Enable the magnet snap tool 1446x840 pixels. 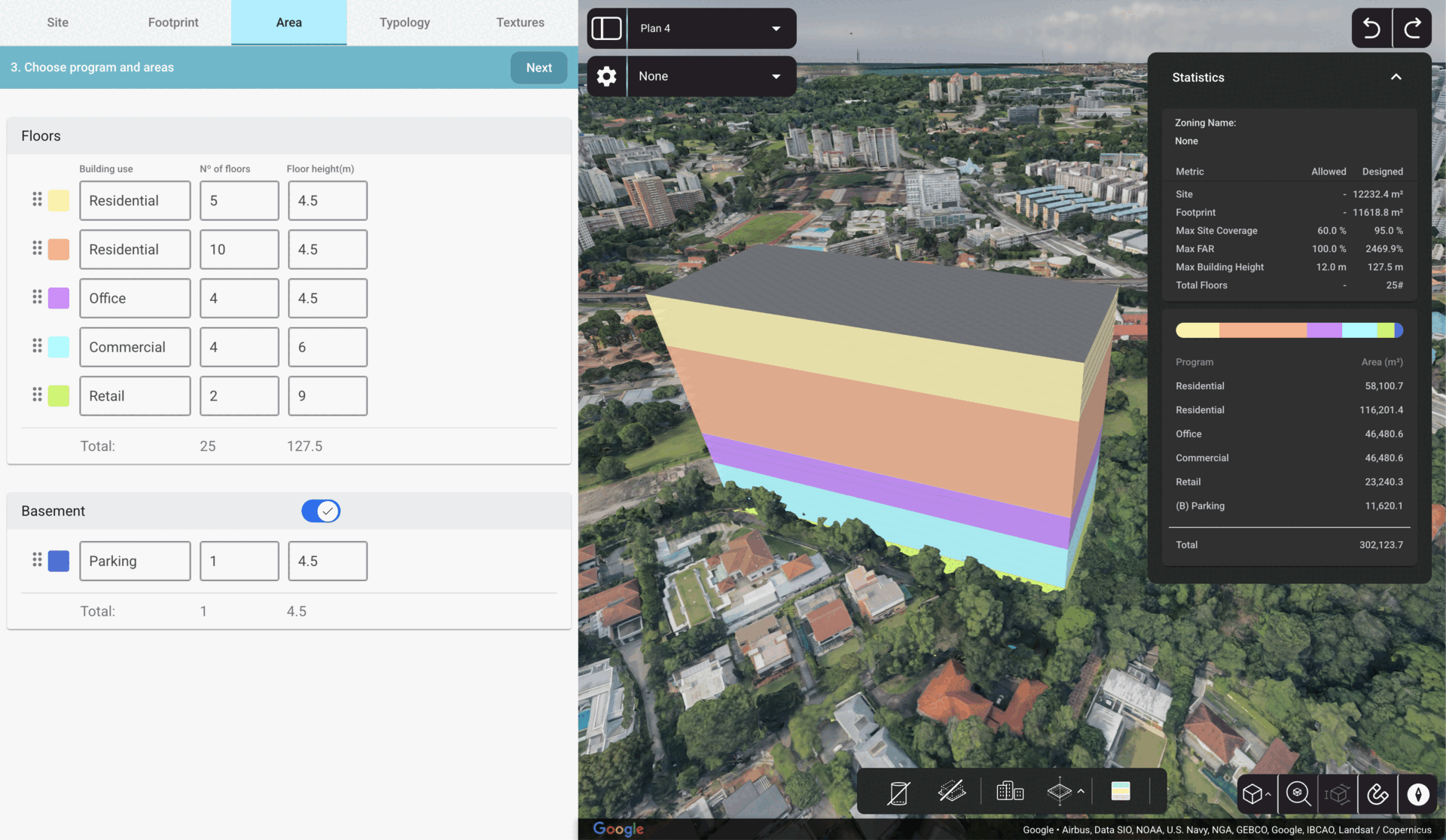point(1377,794)
